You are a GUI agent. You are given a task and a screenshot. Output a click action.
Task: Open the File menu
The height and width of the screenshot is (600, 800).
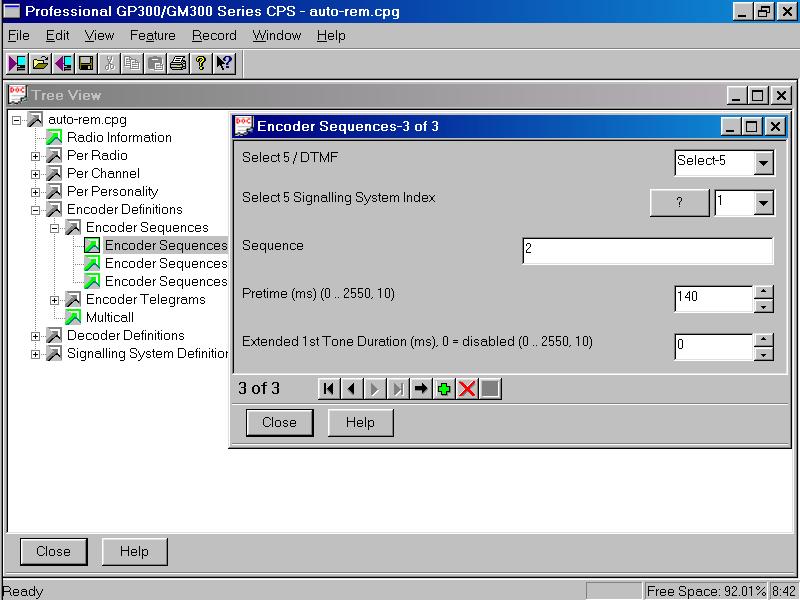click(x=19, y=36)
